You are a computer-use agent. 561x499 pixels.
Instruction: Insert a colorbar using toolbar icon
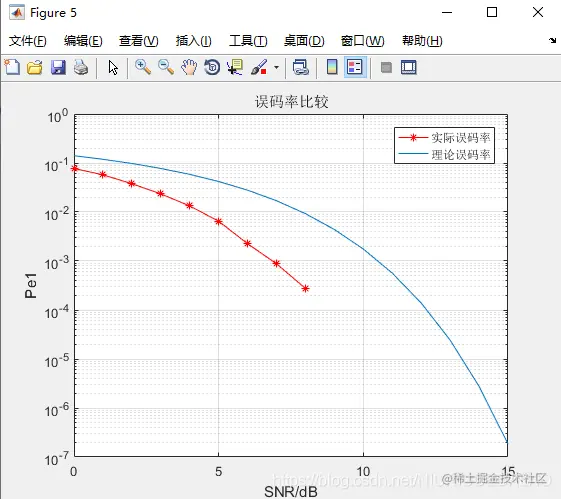coord(332,67)
